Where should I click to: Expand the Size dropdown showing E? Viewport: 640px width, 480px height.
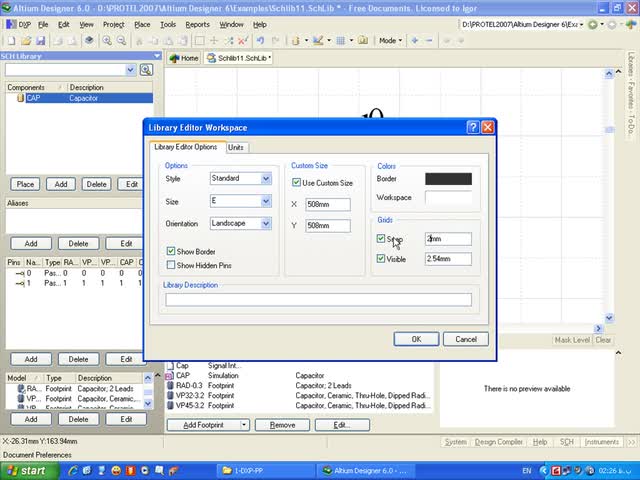pyautogui.click(x=266, y=201)
